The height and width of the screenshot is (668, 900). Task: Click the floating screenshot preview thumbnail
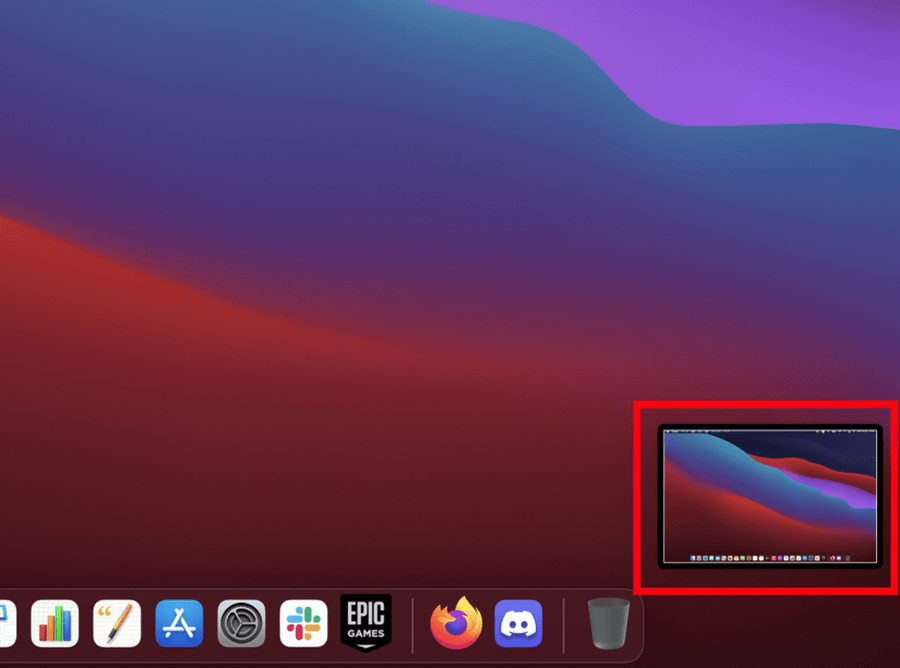click(x=770, y=496)
